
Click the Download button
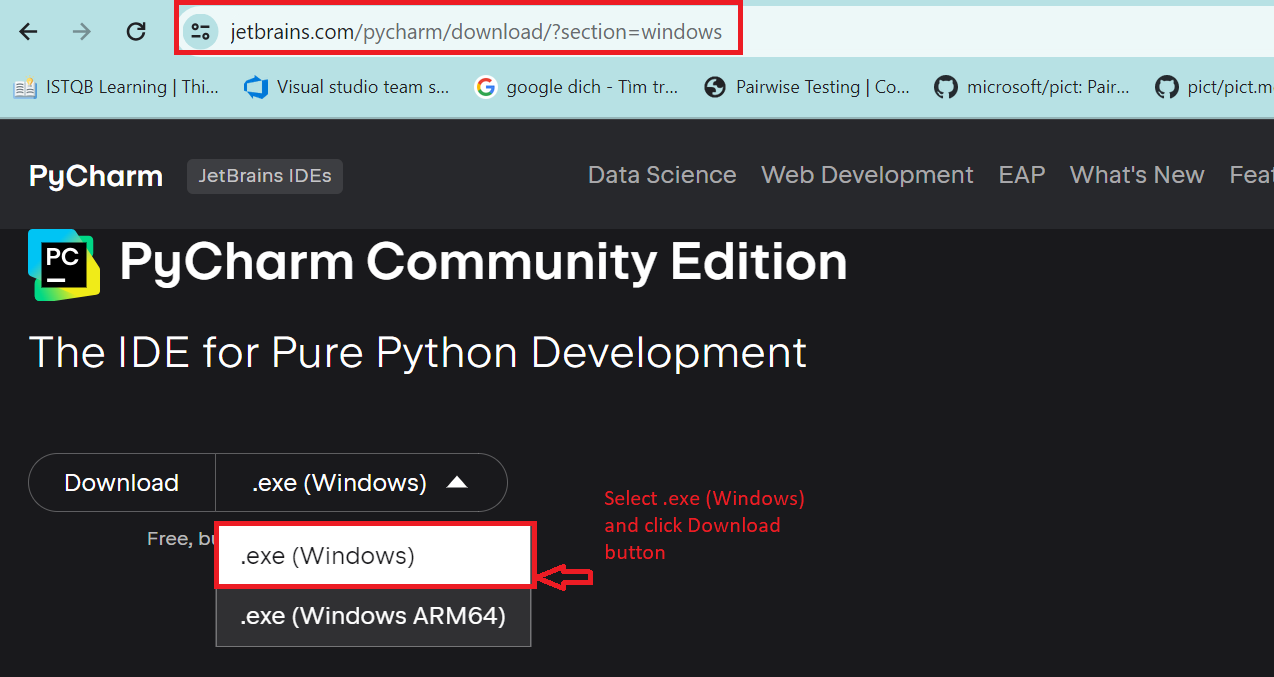[x=121, y=482]
